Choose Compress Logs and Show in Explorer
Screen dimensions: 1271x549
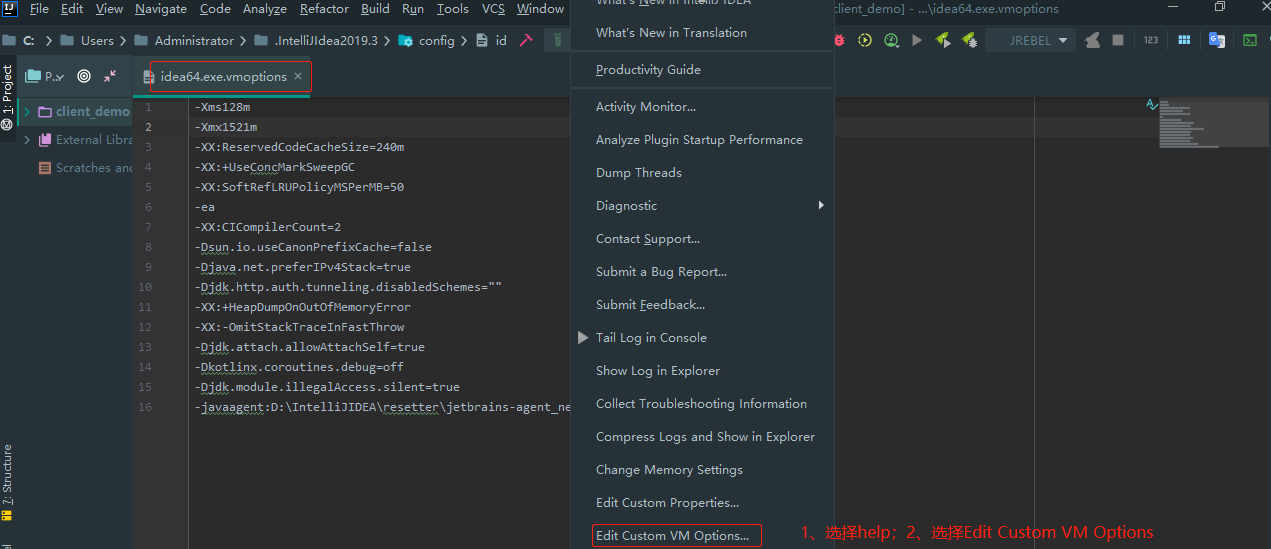click(705, 437)
